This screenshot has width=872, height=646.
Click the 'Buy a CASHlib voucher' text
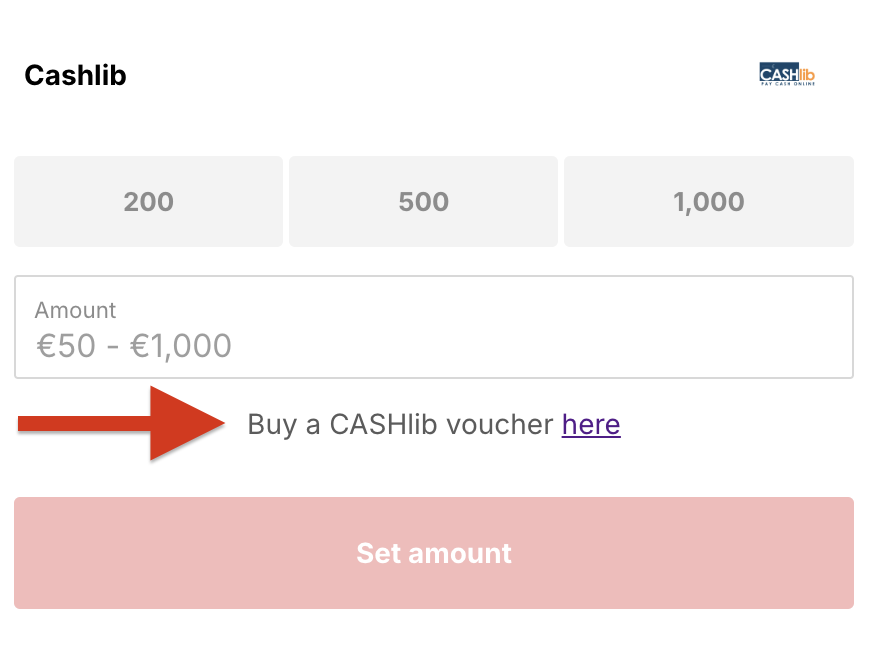coord(400,425)
